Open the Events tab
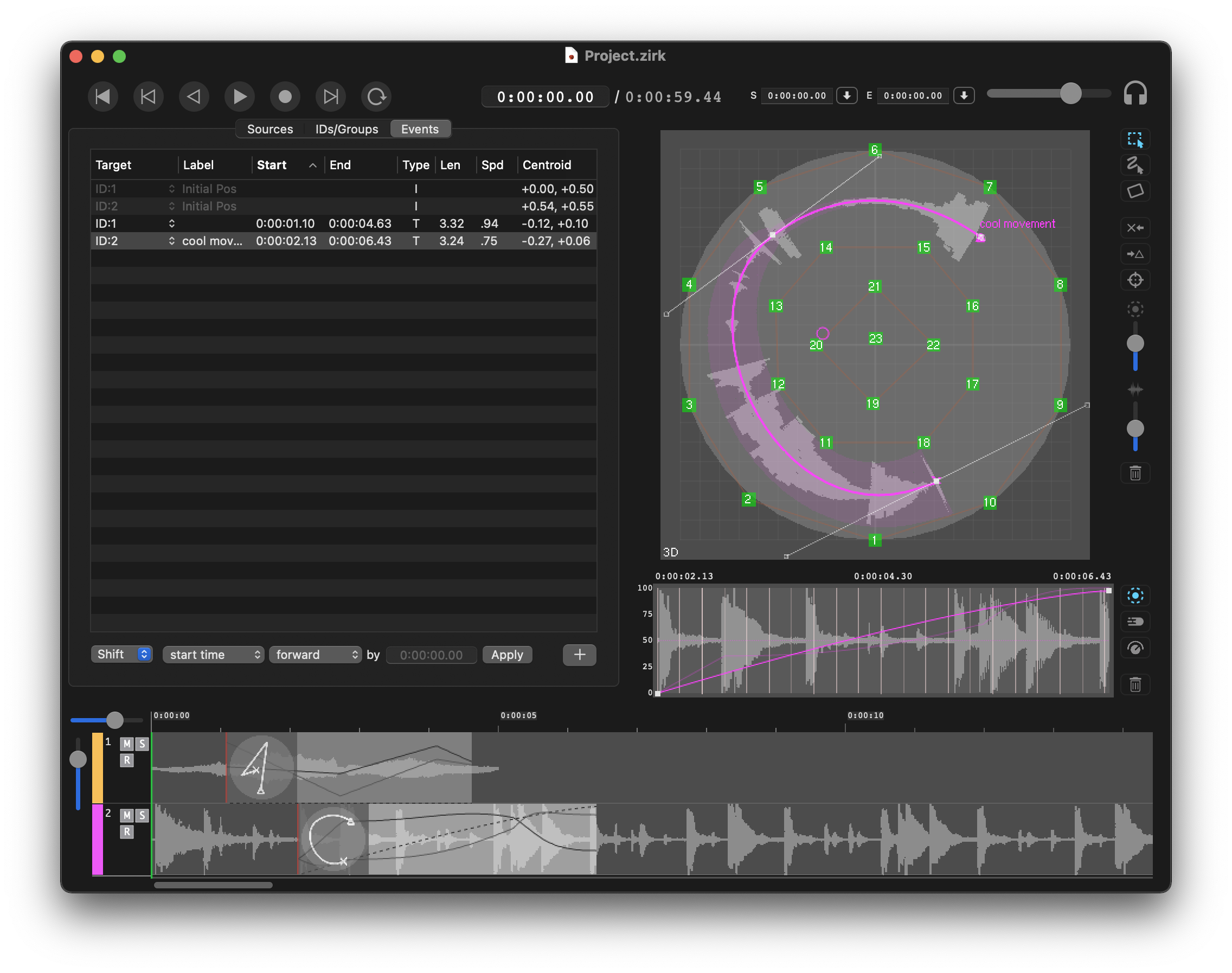Viewport: 1232px width, 973px height. (x=420, y=129)
